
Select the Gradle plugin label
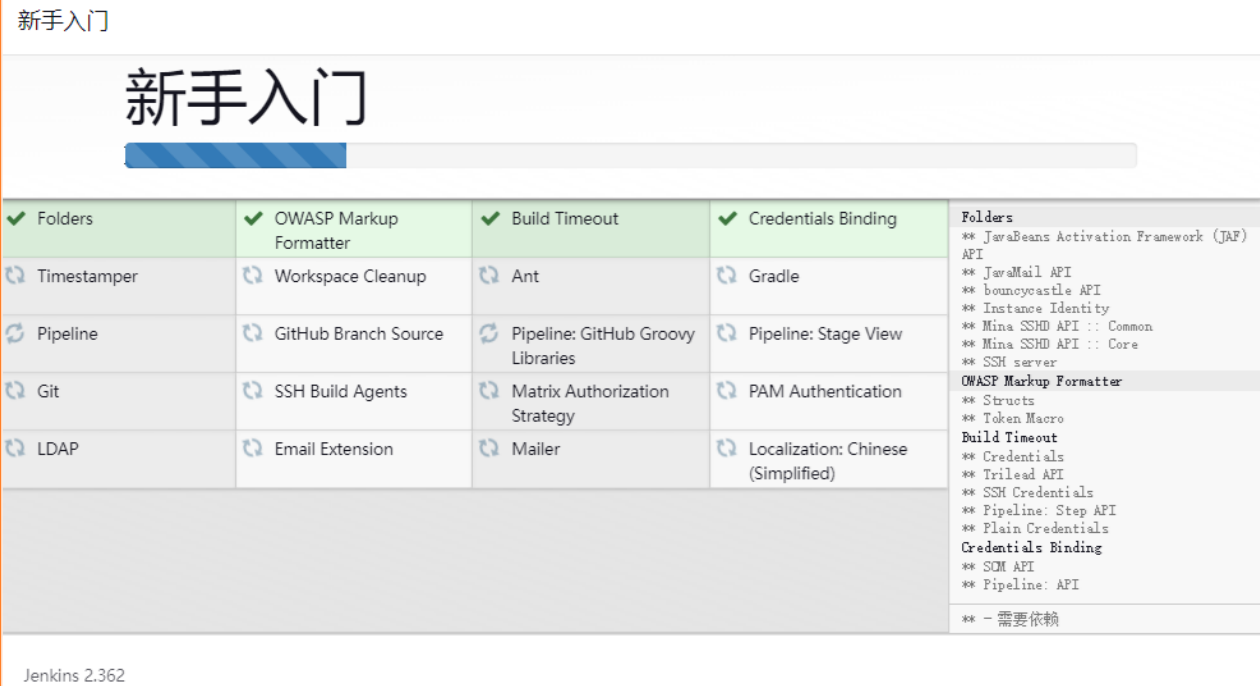click(x=774, y=276)
